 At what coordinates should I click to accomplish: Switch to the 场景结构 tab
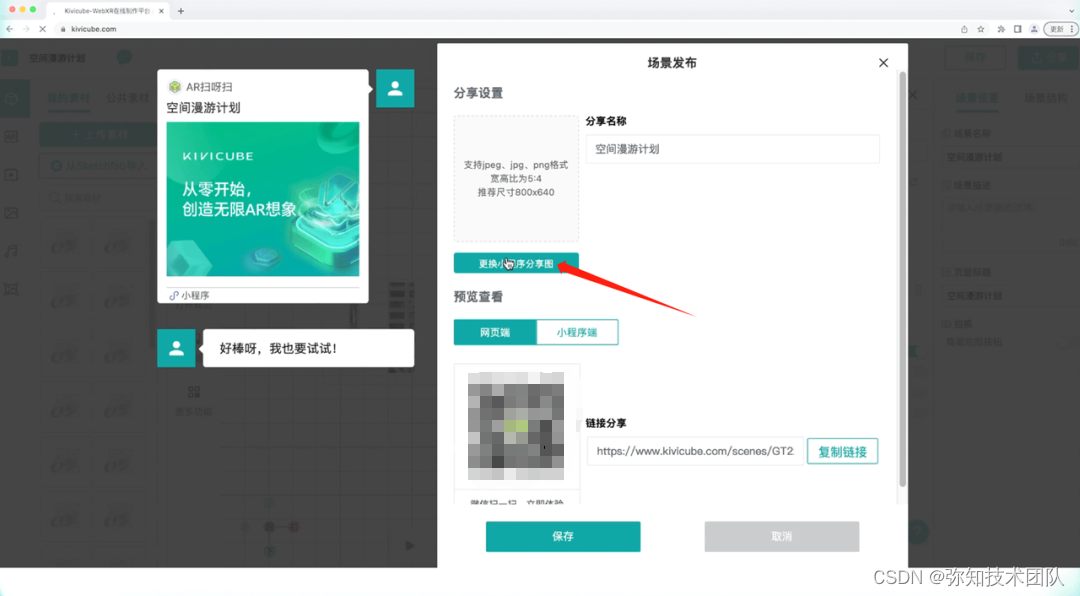(x=1046, y=99)
